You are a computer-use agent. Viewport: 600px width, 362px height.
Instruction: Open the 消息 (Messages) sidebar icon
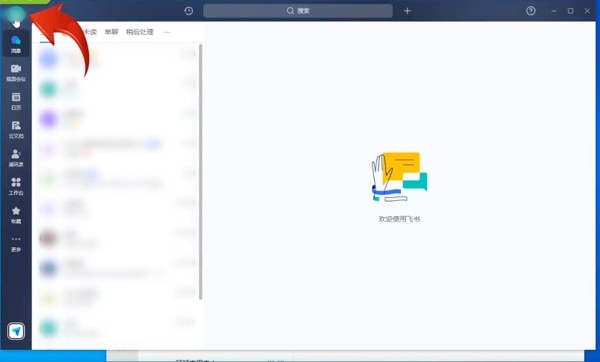(x=16, y=44)
